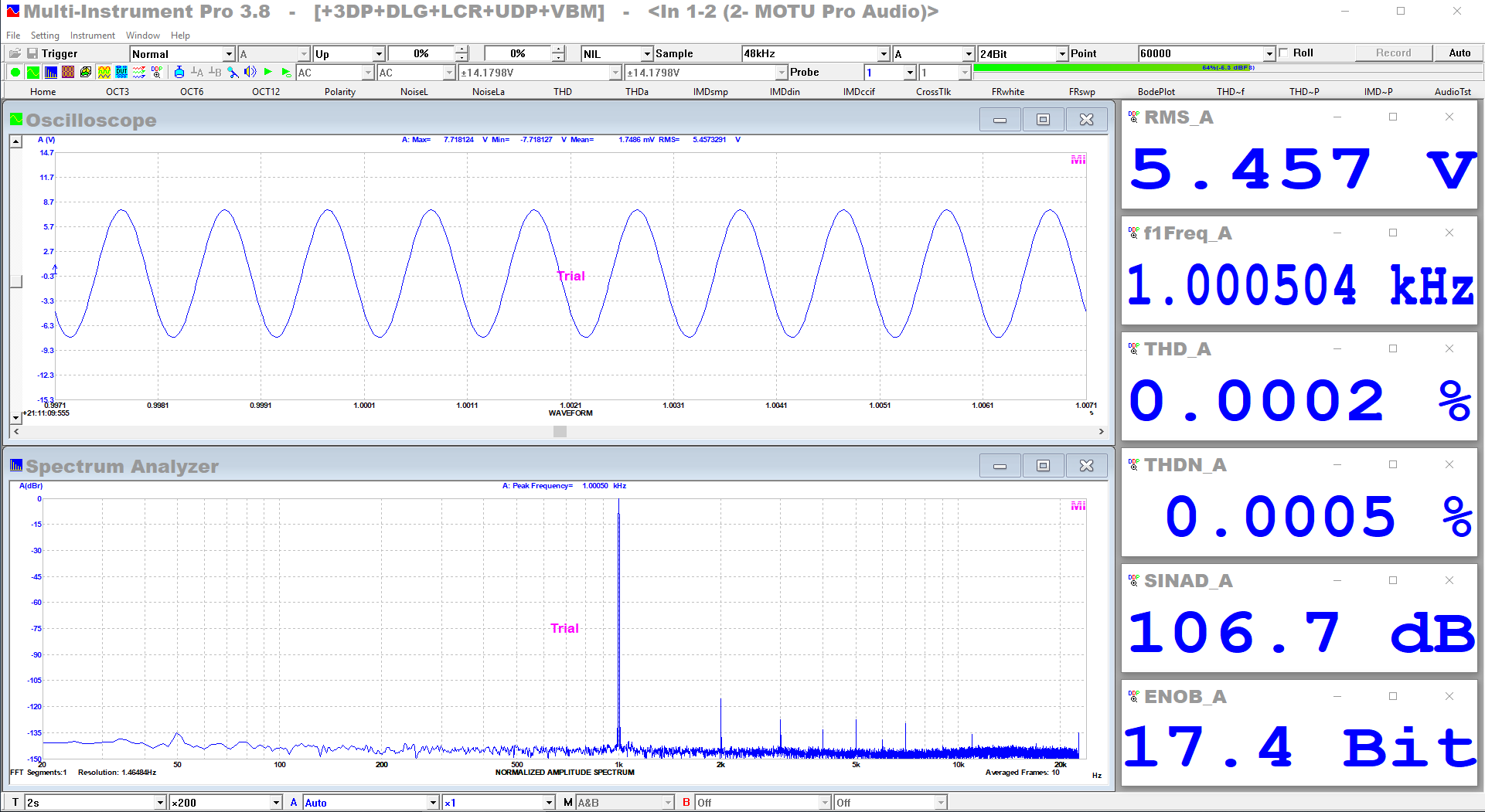
Task: Click the blue calibration flask icon
Action: pyautogui.click(x=179, y=73)
